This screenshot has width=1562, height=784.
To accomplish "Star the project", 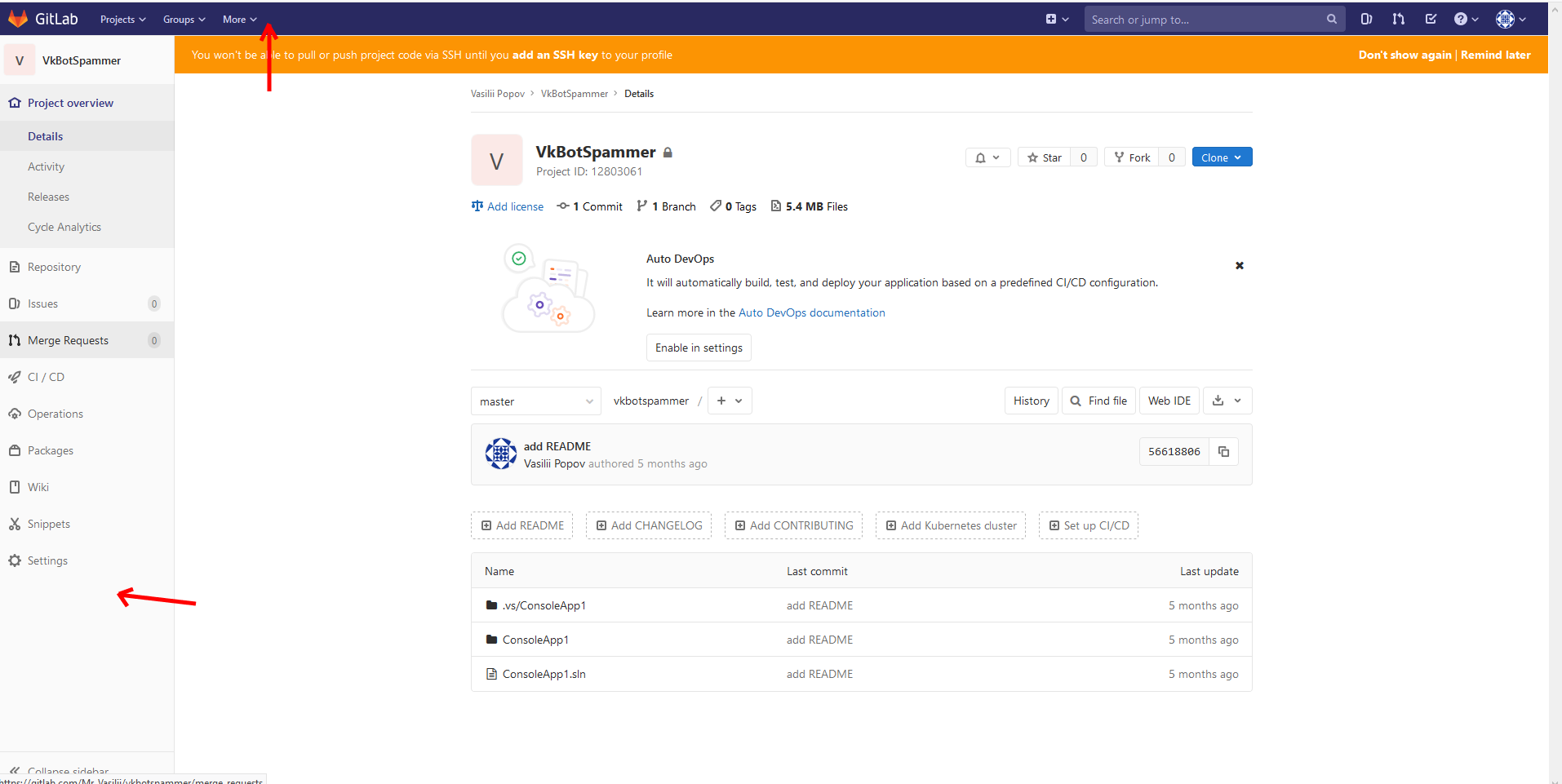I will (1045, 157).
